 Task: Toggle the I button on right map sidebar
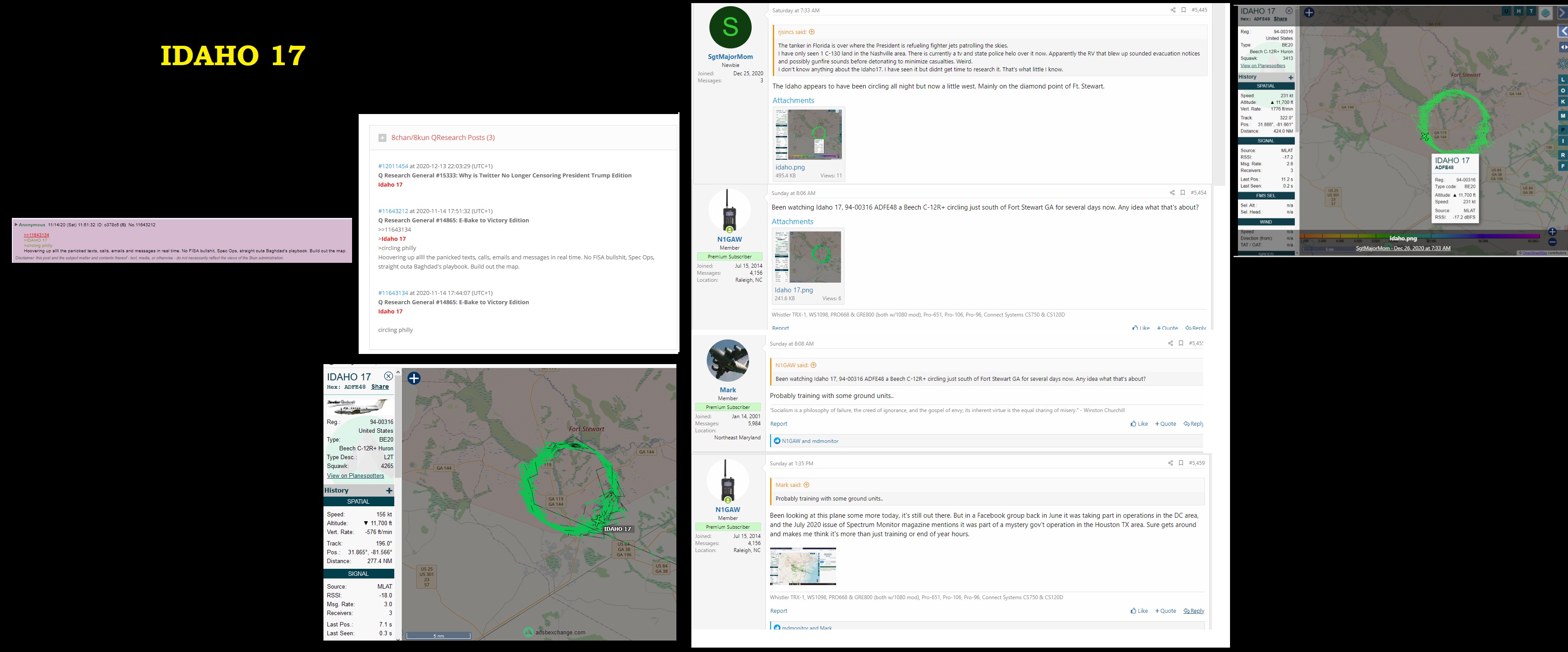pyautogui.click(x=1563, y=140)
